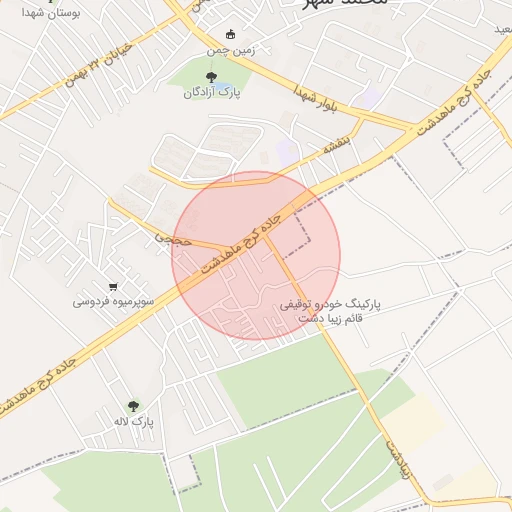512x512 pixels.
Task: Select جاده کرج ماهدشت label near بلوار شهدا junction
Action: [454, 102]
